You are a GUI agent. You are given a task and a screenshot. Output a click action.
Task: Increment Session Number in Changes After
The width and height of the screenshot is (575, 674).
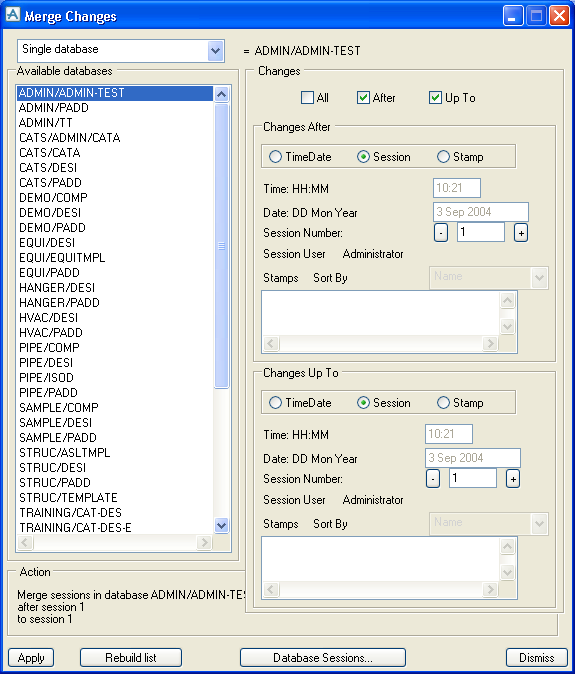(520, 233)
